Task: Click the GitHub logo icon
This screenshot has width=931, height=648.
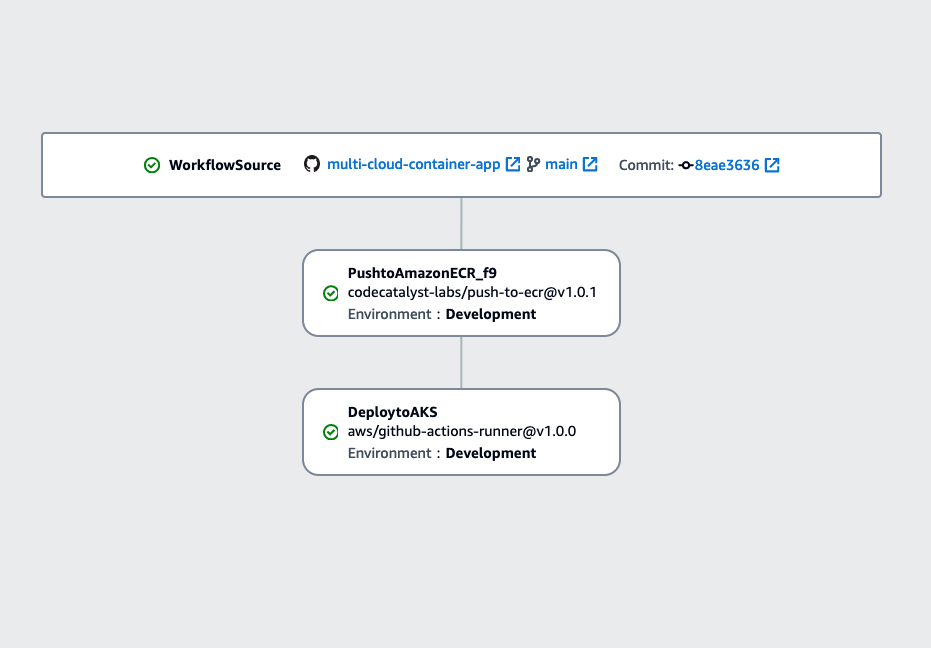Action: 312,164
